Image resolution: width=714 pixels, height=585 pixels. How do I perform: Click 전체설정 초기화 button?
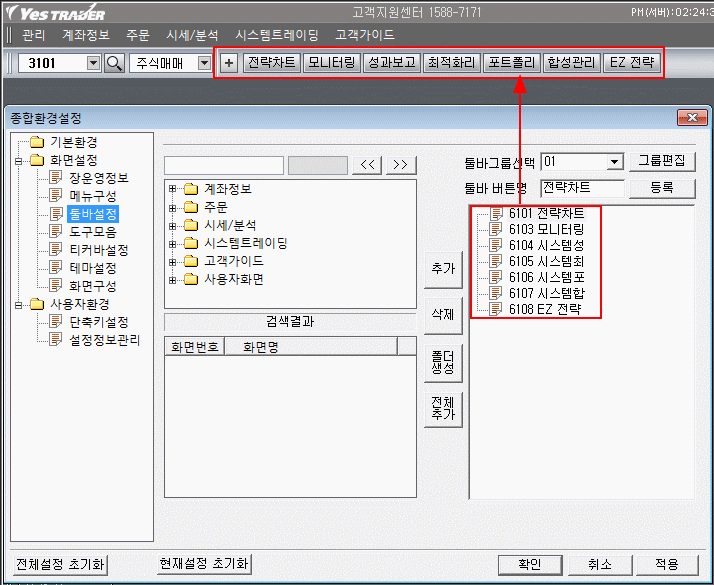point(59,564)
